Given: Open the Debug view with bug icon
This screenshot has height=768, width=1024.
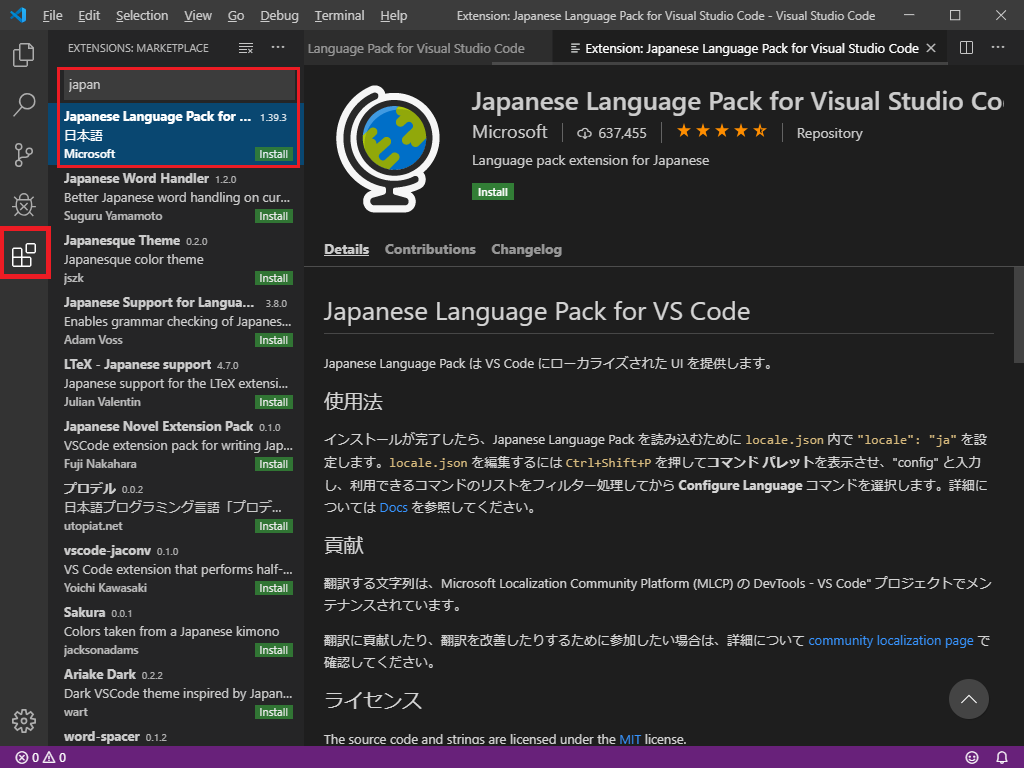Looking at the screenshot, I should (x=24, y=204).
